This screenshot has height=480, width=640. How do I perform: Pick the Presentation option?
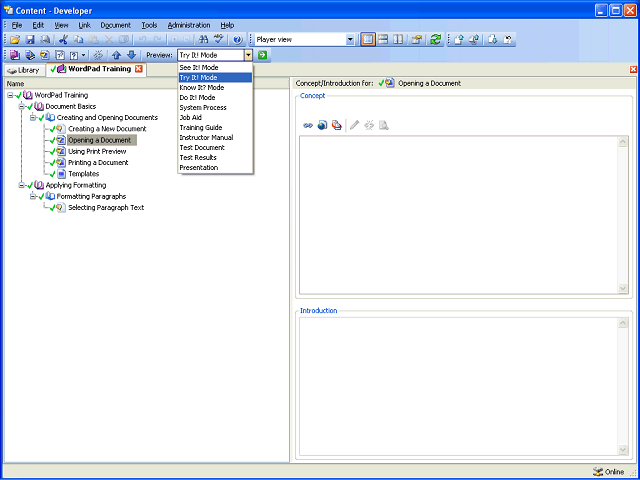(215, 168)
